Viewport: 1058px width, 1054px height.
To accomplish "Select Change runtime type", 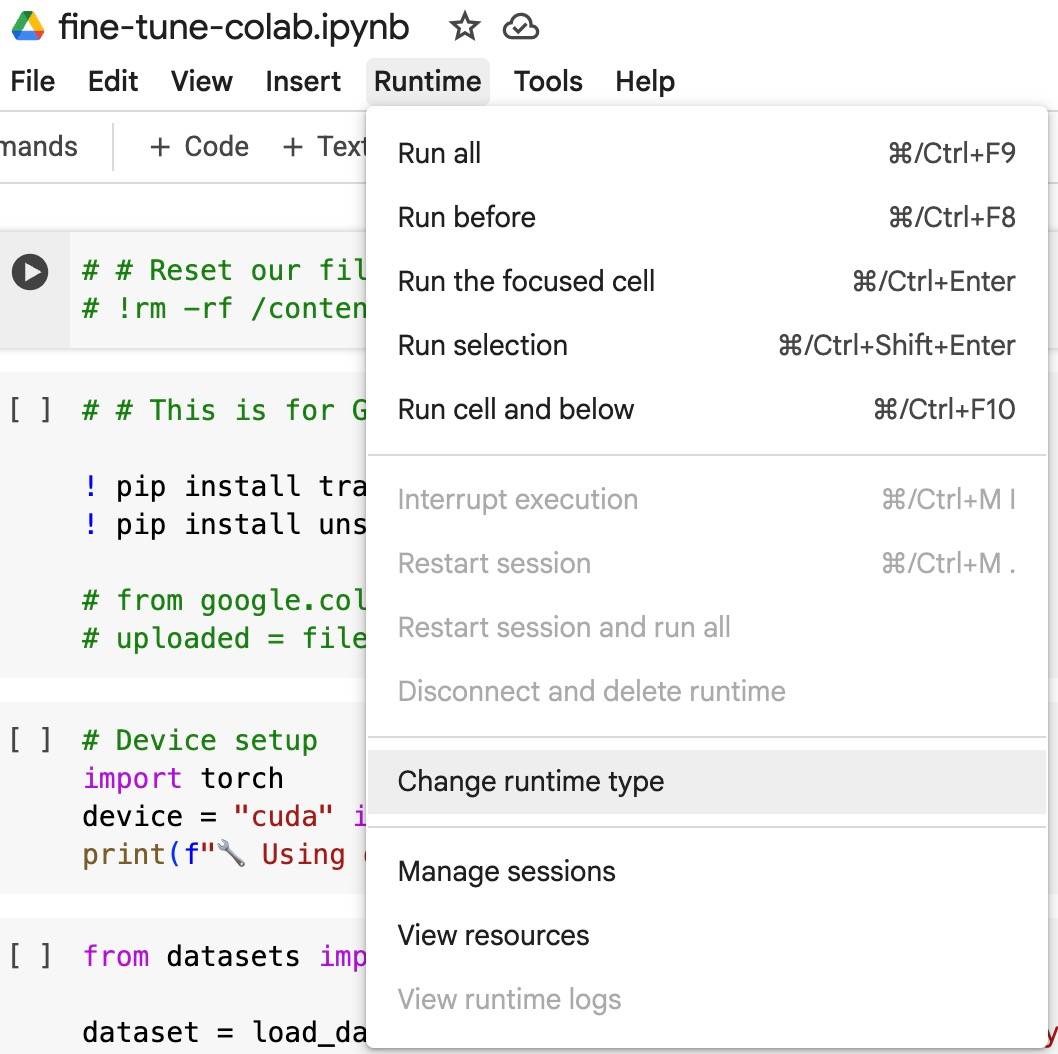I will [x=706, y=781].
